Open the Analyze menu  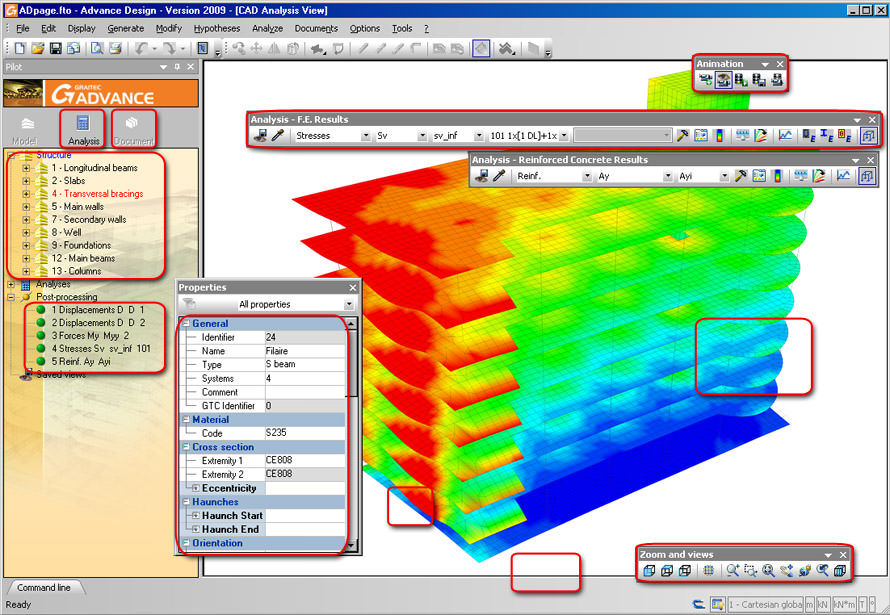[267, 28]
